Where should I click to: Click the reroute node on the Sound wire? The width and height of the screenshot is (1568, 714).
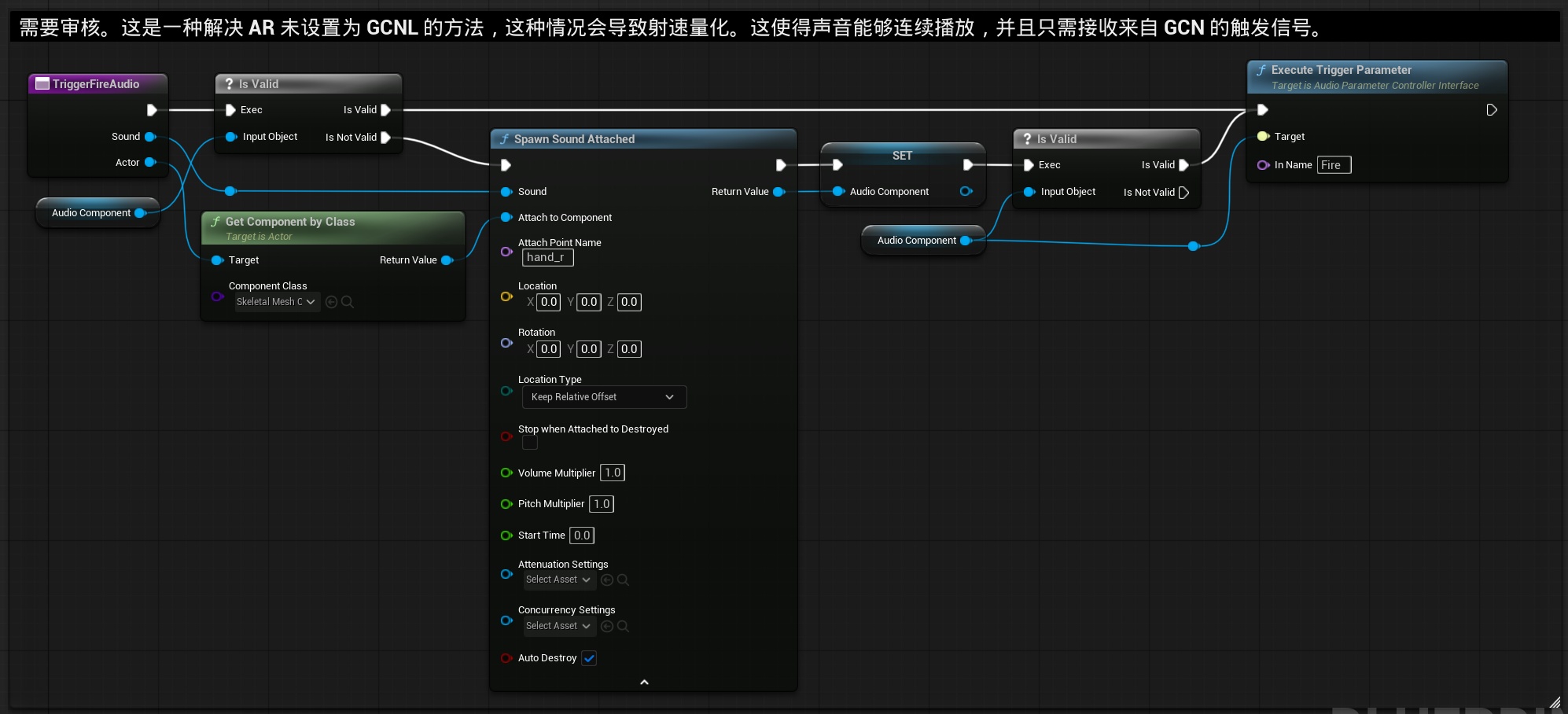[230, 191]
